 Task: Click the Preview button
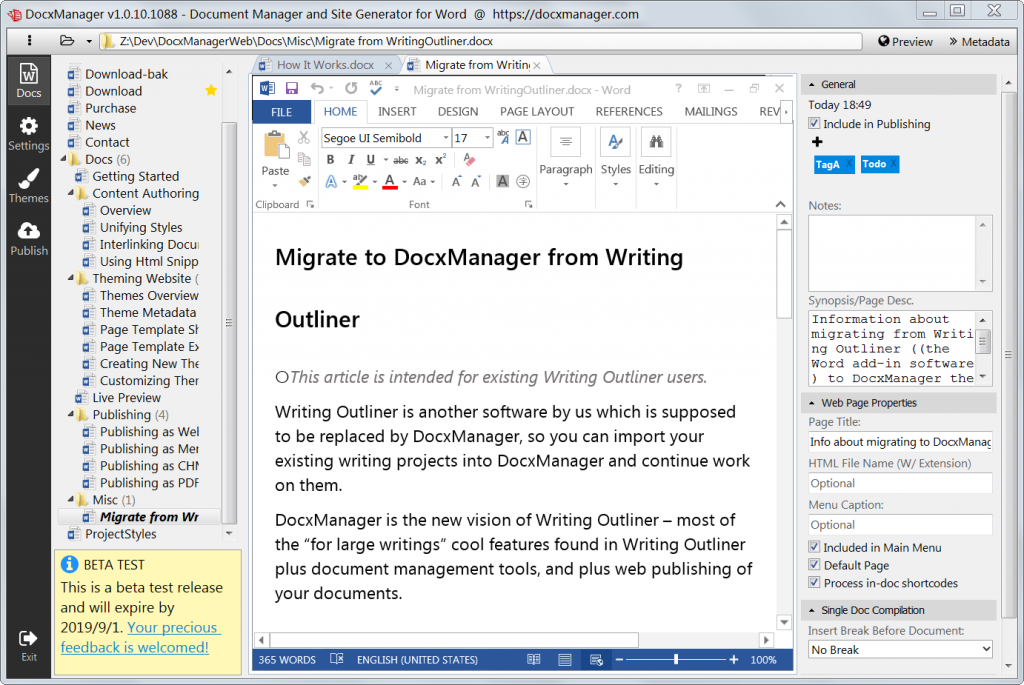[x=905, y=41]
